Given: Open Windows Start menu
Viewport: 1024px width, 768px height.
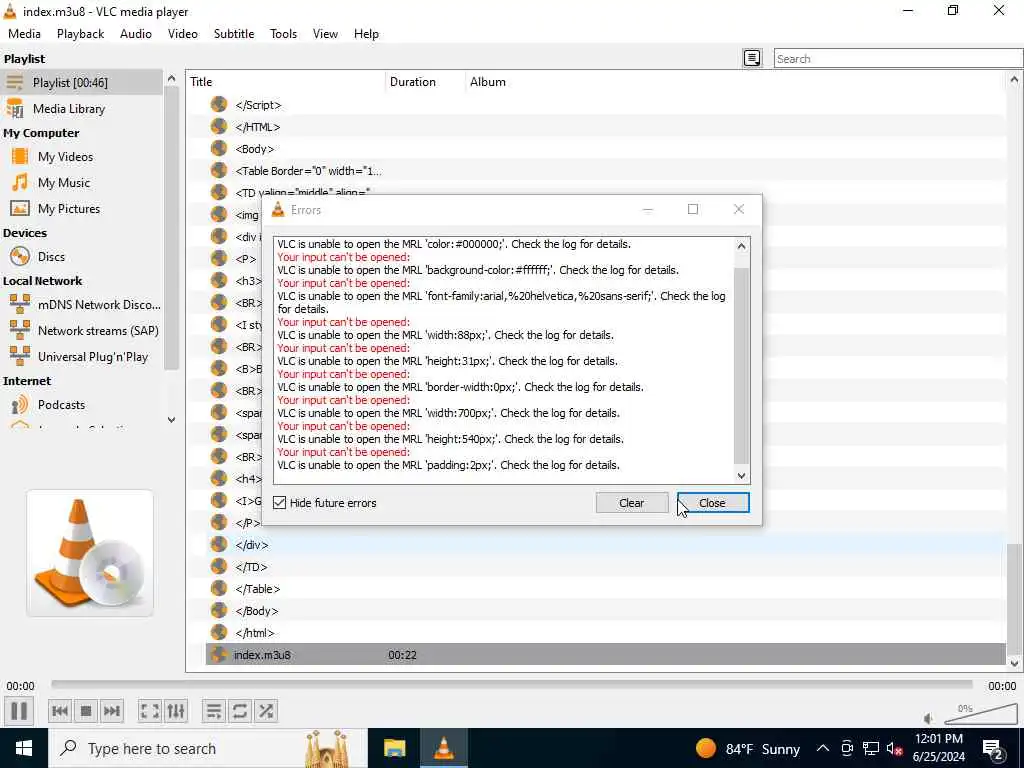Looking at the screenshot, I should (x=24, y=748).
